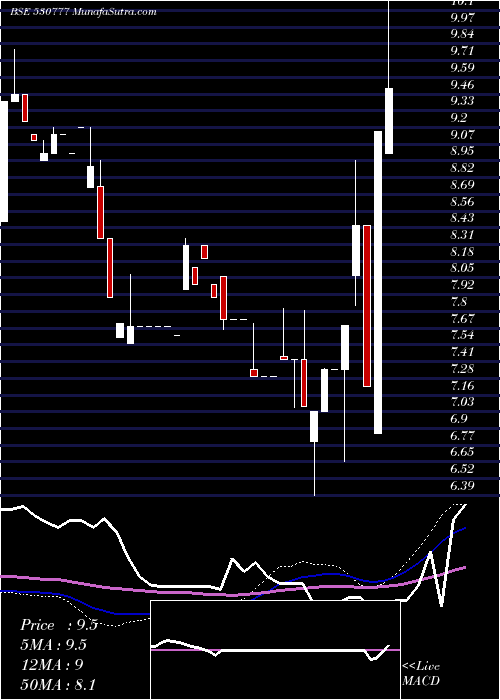Image resolution: width=500 pixels, height=700 pixels.
Task: Click the 8.18 price axis label
Action: point(462,251)
